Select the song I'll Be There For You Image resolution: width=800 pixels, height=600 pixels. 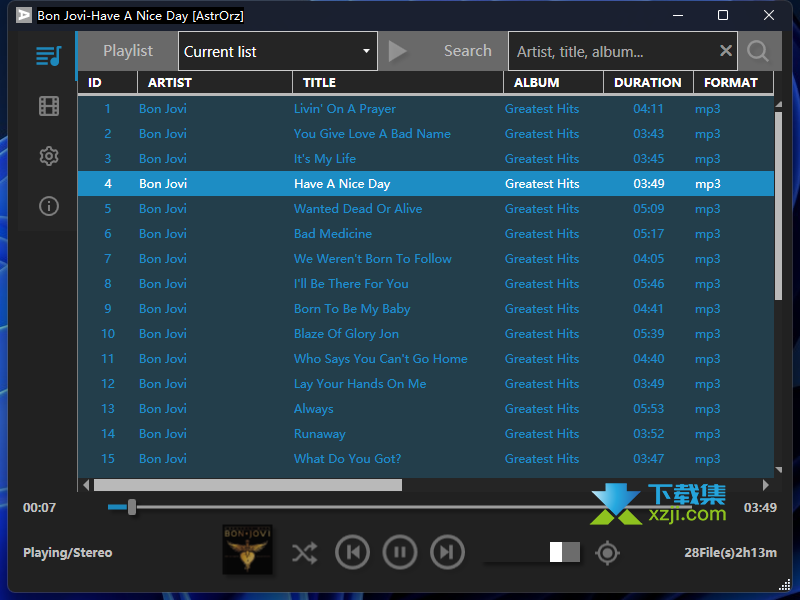click(x=426, y=284)
